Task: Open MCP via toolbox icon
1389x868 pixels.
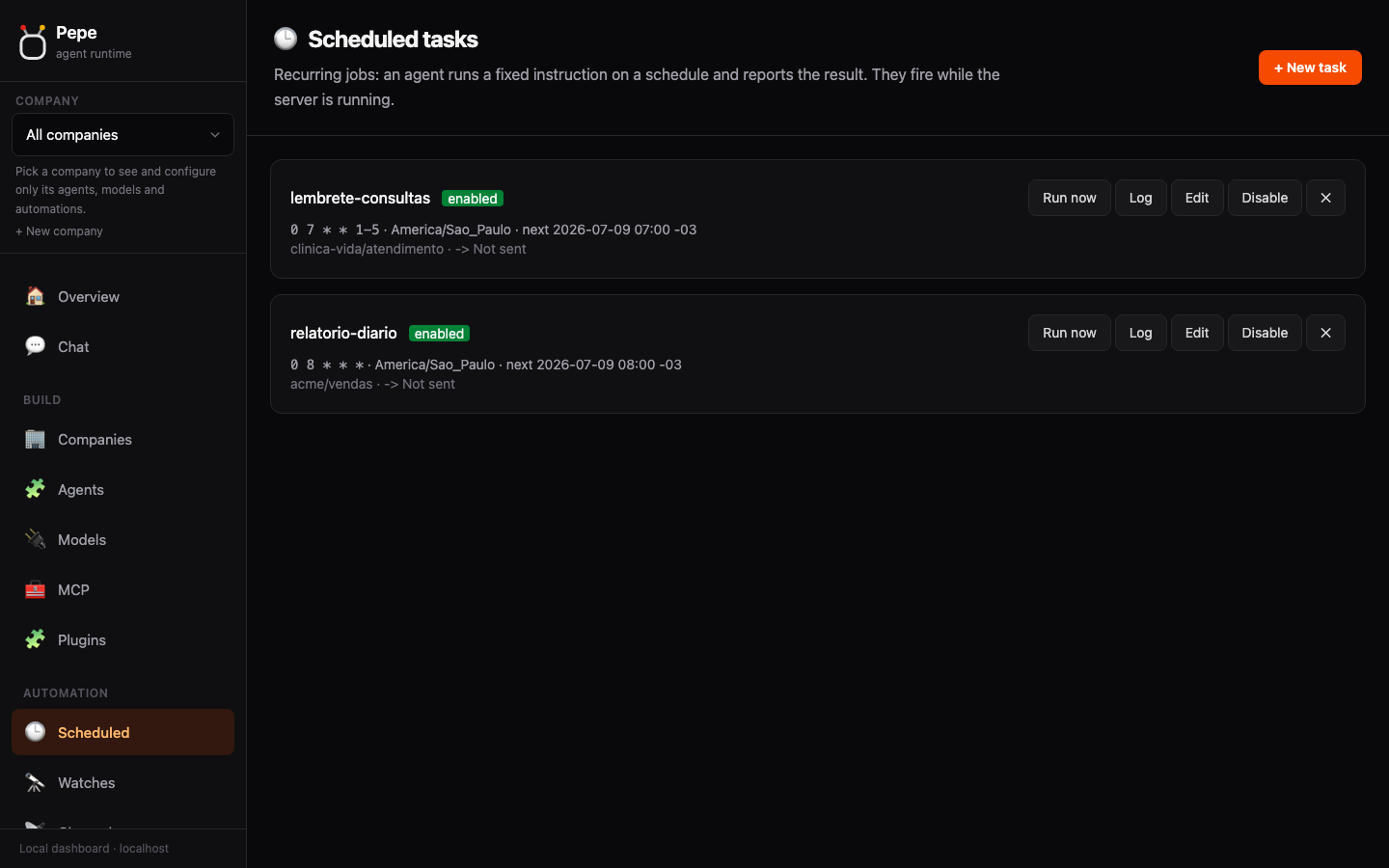Action: [36, 589]
